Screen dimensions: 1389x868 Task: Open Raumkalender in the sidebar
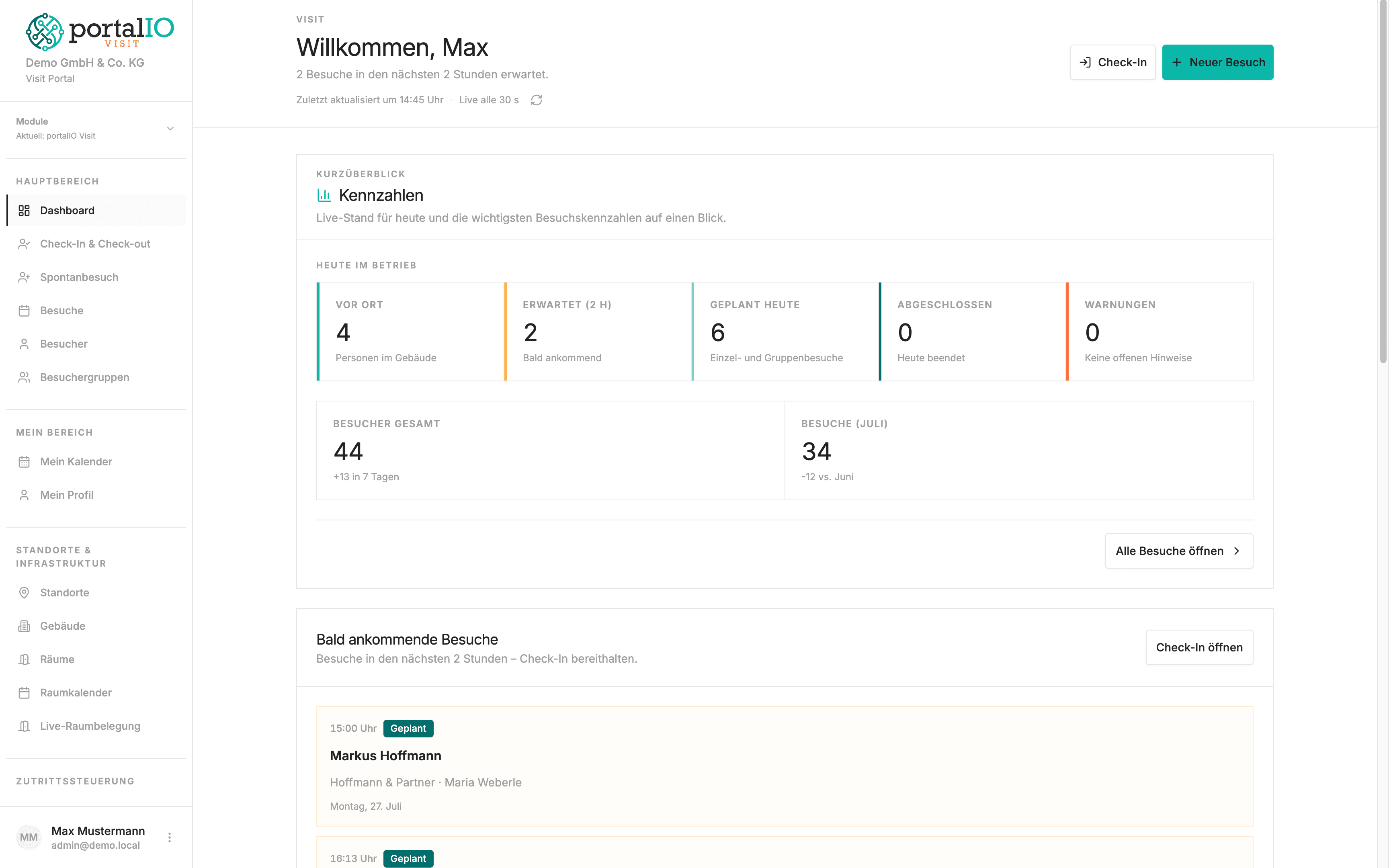[x=96, y=692]
